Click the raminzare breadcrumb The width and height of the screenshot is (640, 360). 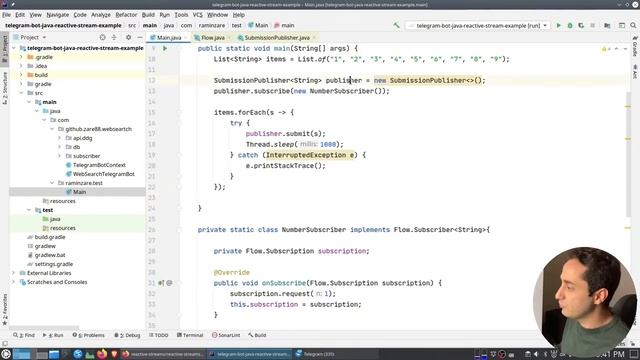(x=212, y=25)
